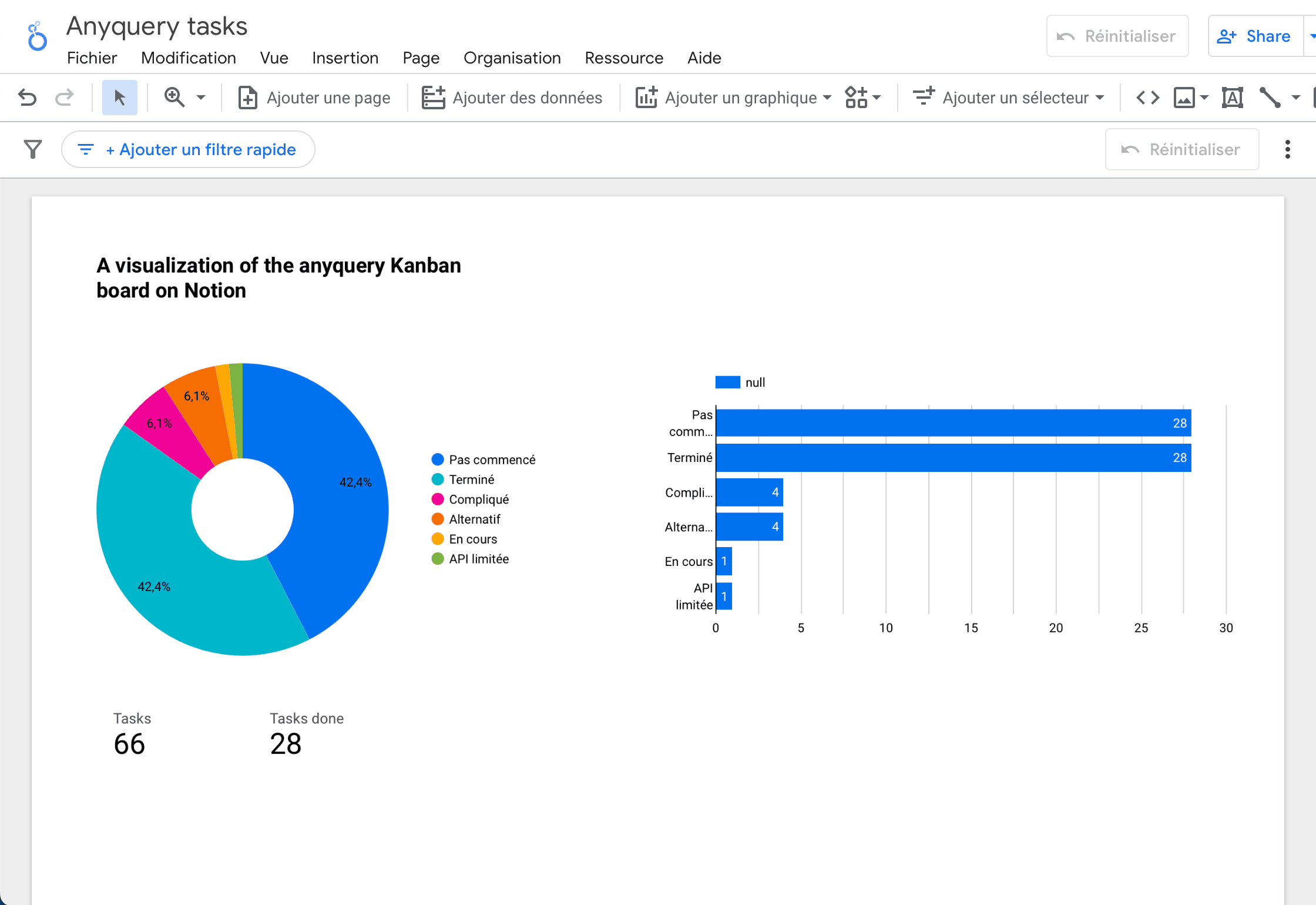Click the API limitée bar showing 1
1316x905 pixels.
click(724, 596)
